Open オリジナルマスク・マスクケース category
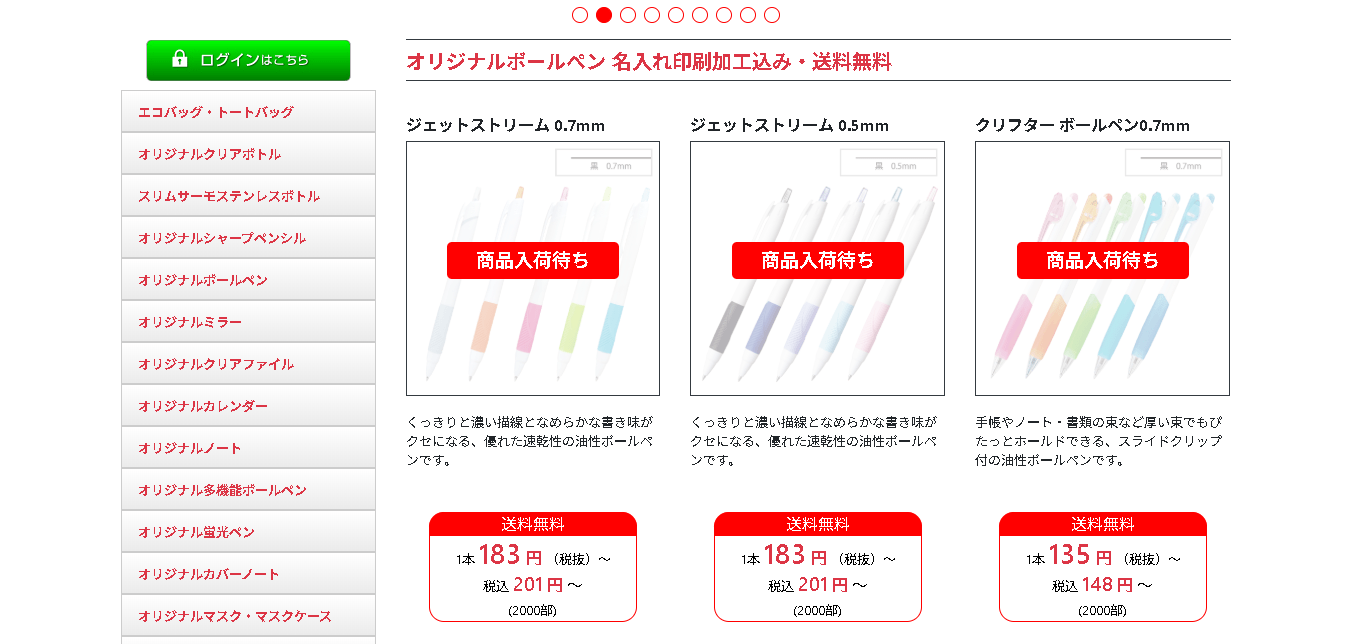The height and width of the screenshot is (644, 1348). 248,616
